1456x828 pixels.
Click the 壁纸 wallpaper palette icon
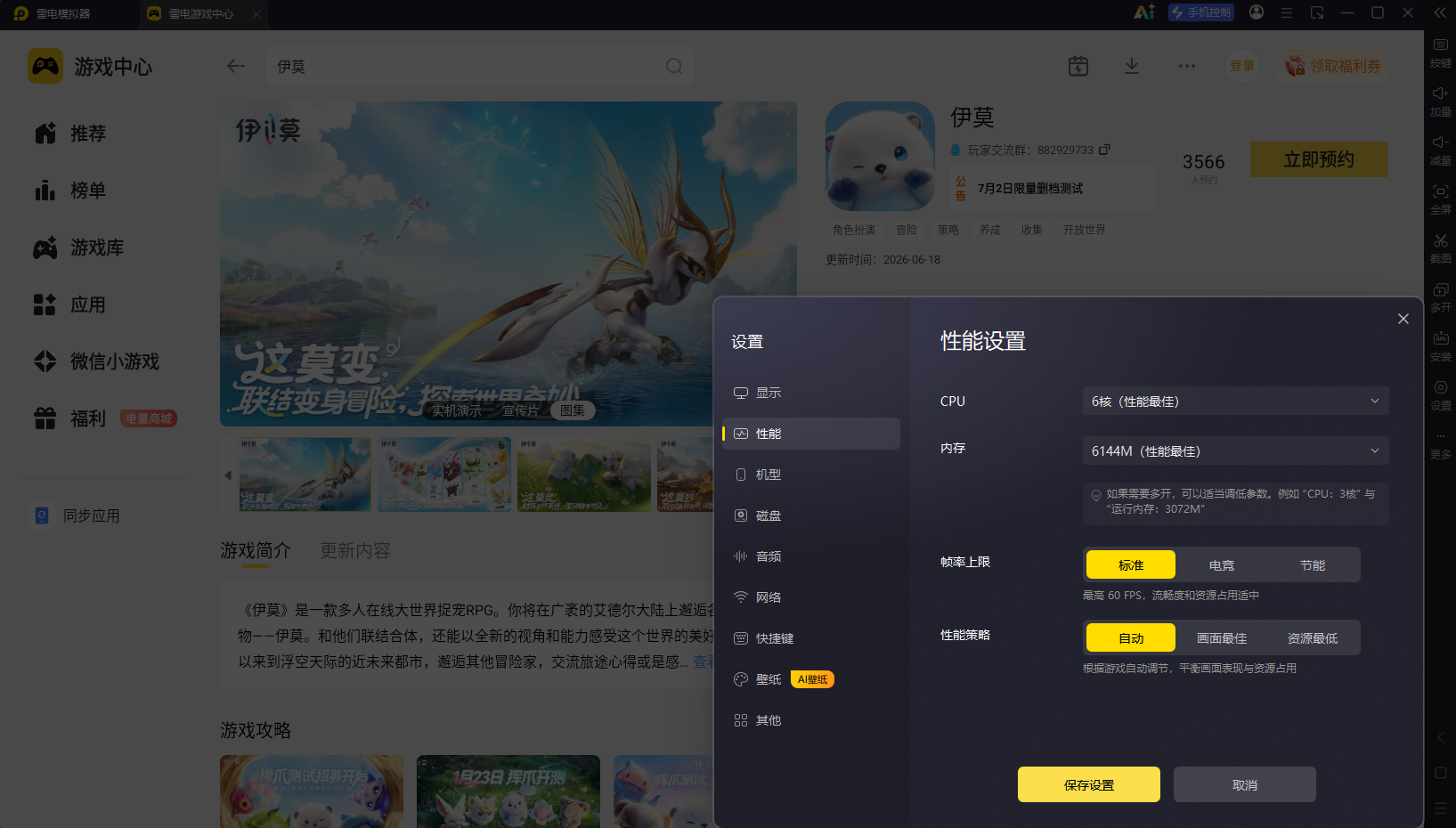740,679
